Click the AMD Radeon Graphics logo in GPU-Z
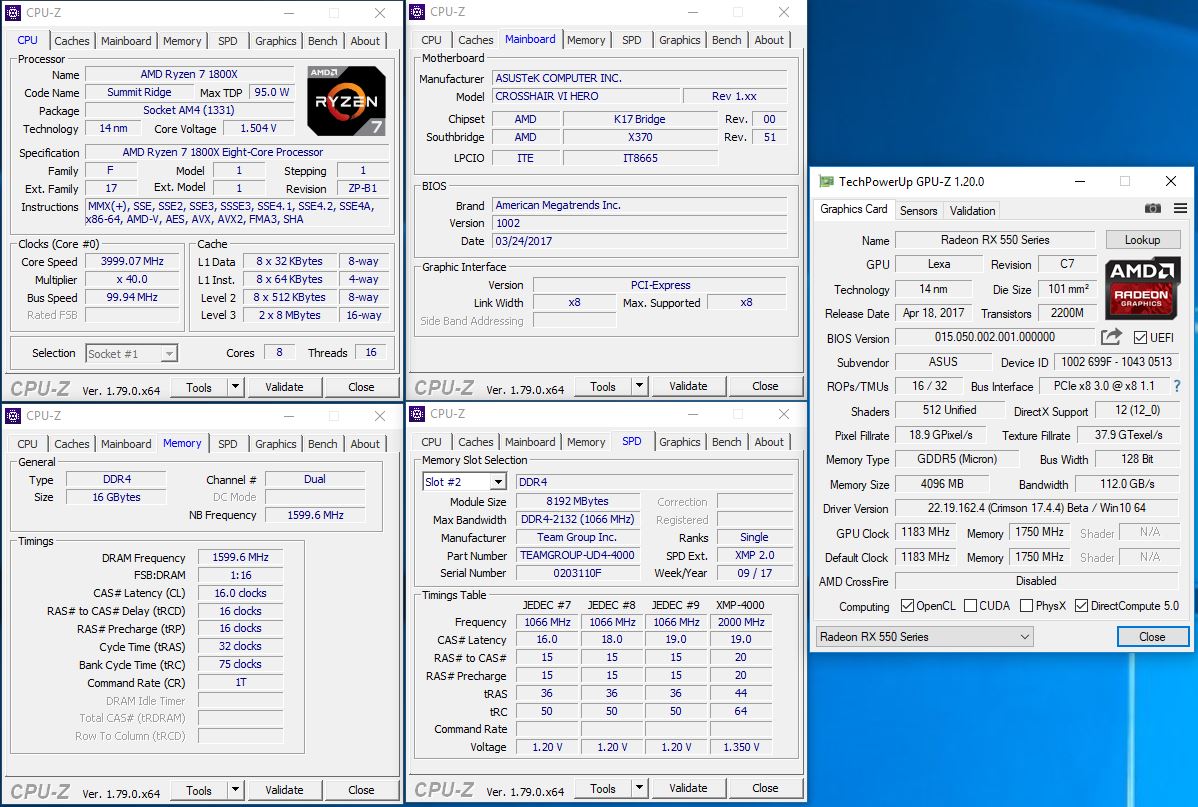This screenshot has height=807, width=1198. coord(1142,288)
